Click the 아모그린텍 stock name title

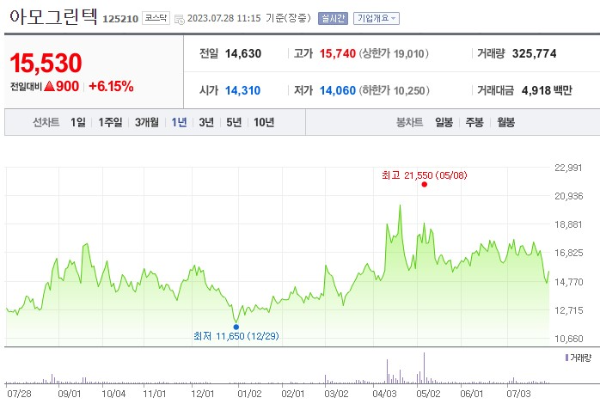(53, 17)
